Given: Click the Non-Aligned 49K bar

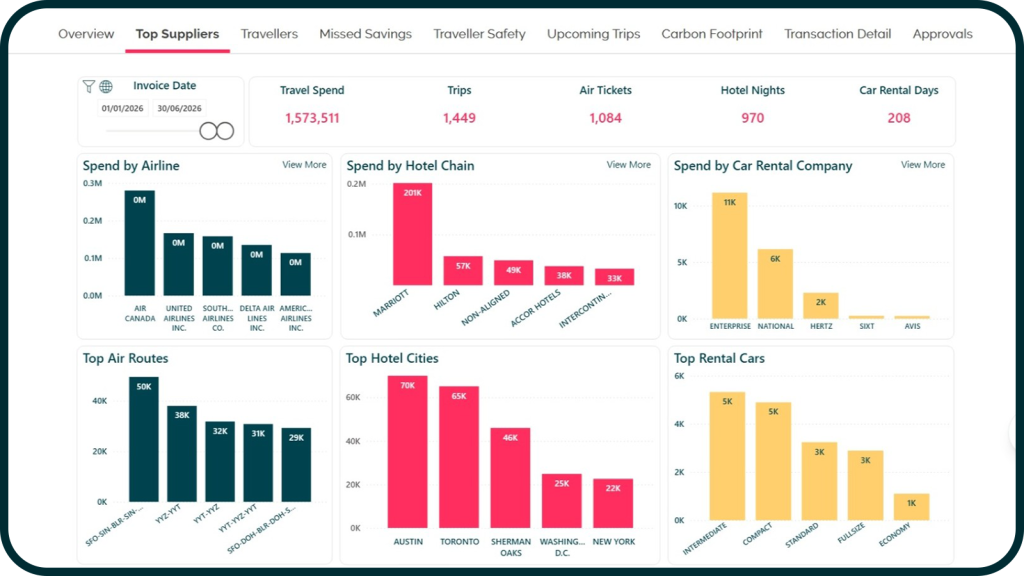Looking at the screenshot, I should [513, 272].
